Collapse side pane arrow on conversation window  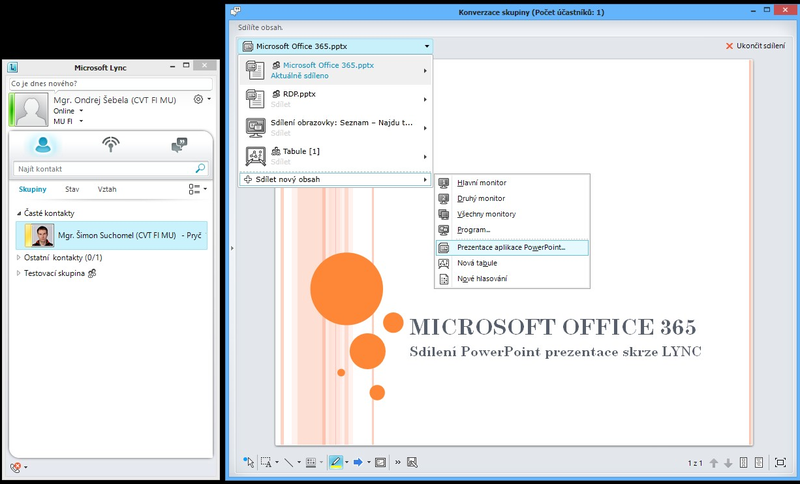point(232,248)
